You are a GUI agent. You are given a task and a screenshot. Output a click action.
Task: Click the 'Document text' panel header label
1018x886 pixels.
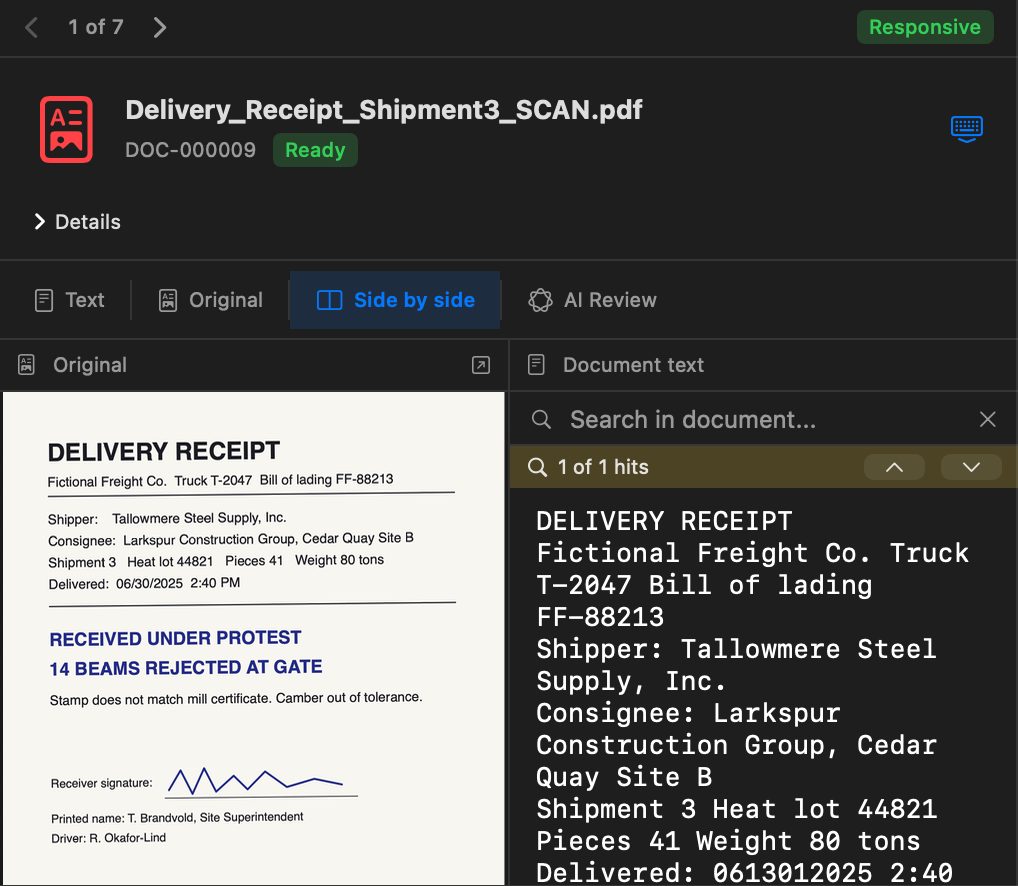[633, 365]
